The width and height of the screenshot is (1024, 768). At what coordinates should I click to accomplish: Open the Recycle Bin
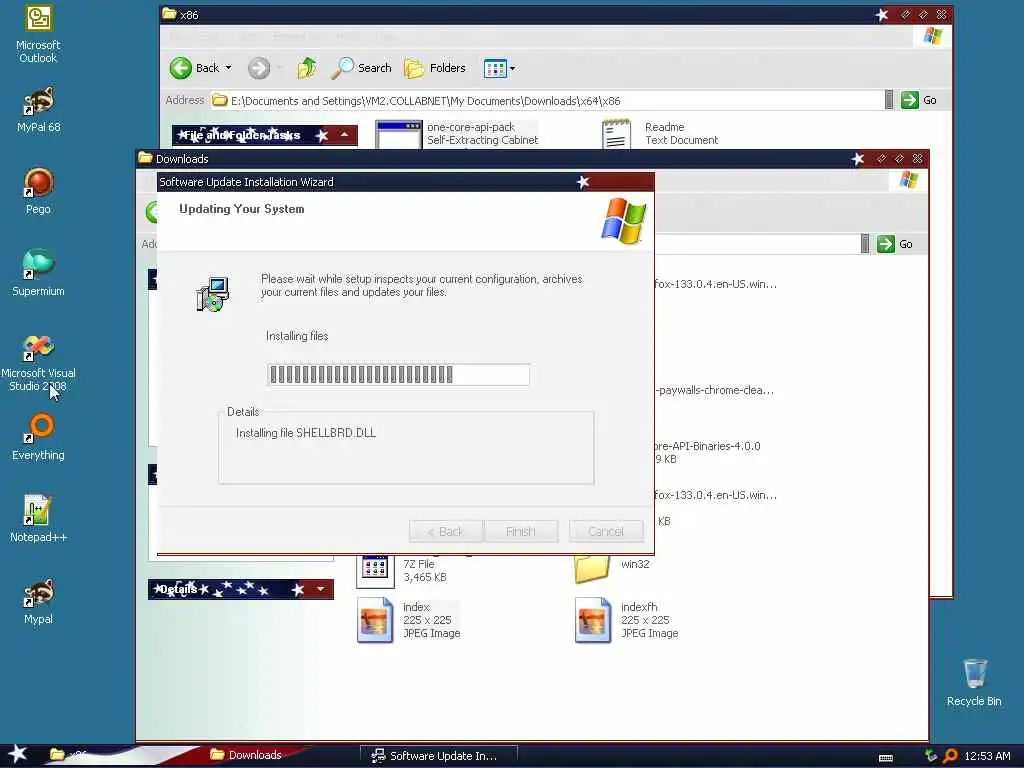974,682
